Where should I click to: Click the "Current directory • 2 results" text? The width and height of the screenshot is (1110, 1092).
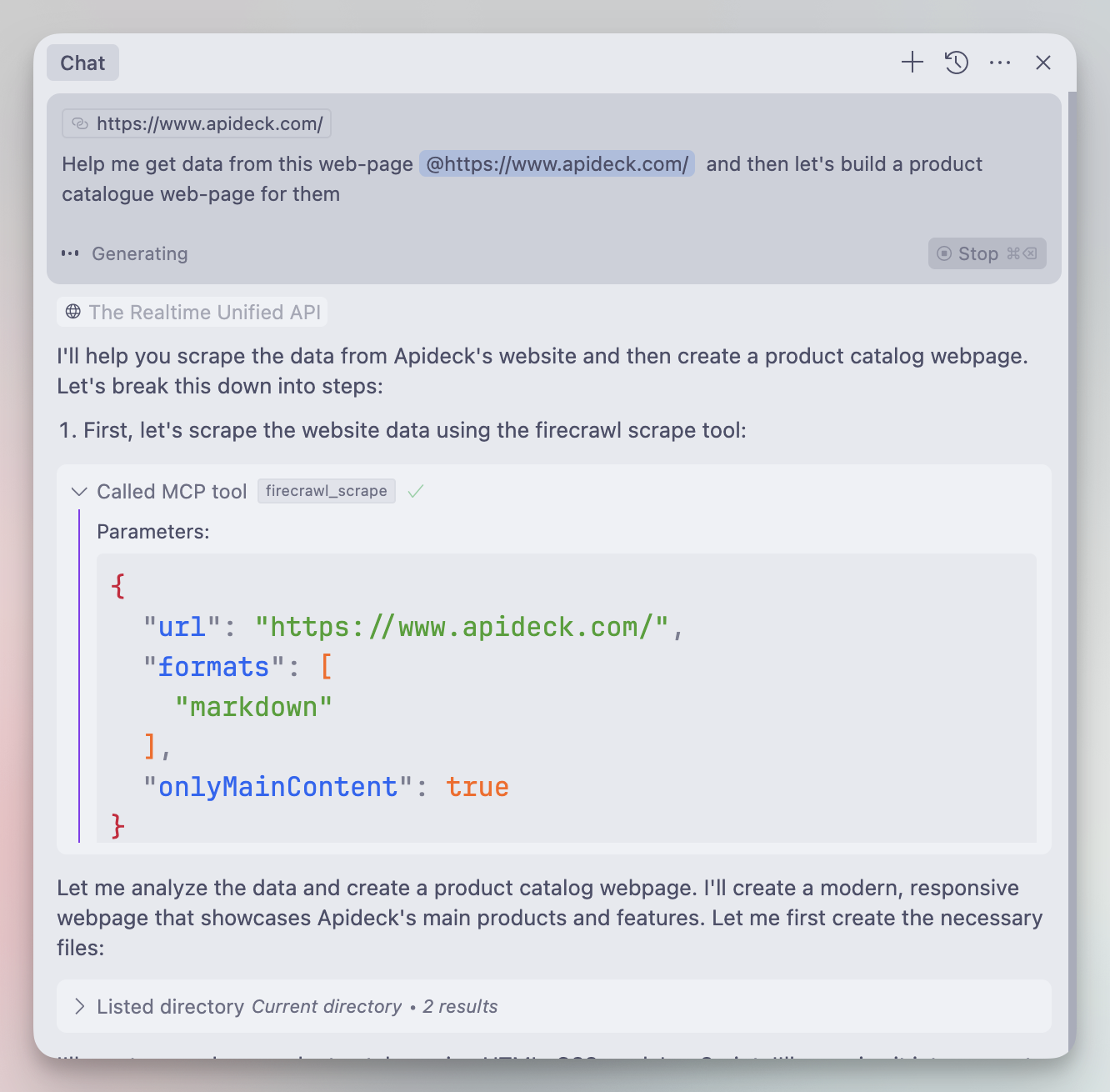click(x=374, y=1006)
